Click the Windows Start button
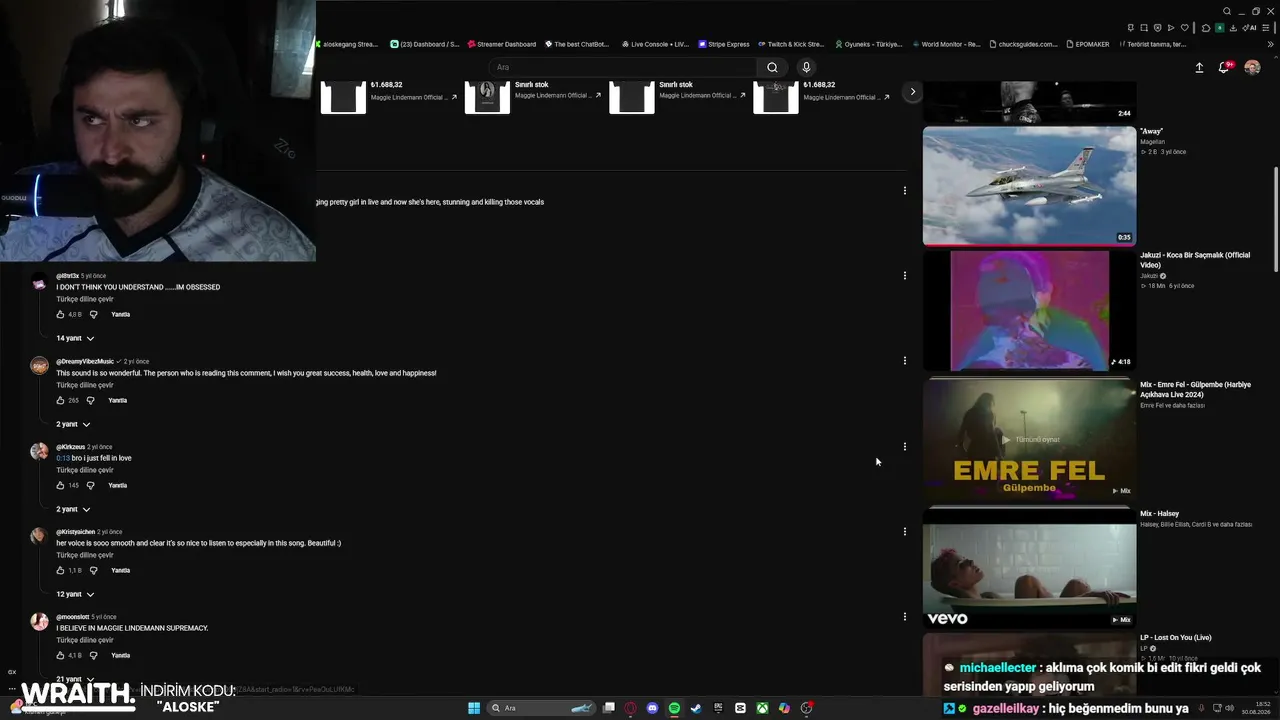1280x720 pixels. click(x=474, y=708)
